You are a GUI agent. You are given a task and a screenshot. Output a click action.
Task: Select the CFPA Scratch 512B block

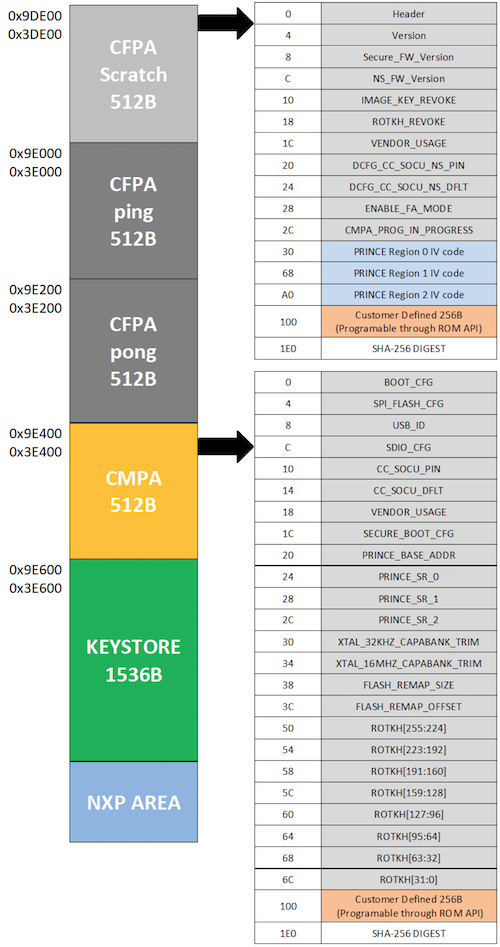click(x=133, y=74)
